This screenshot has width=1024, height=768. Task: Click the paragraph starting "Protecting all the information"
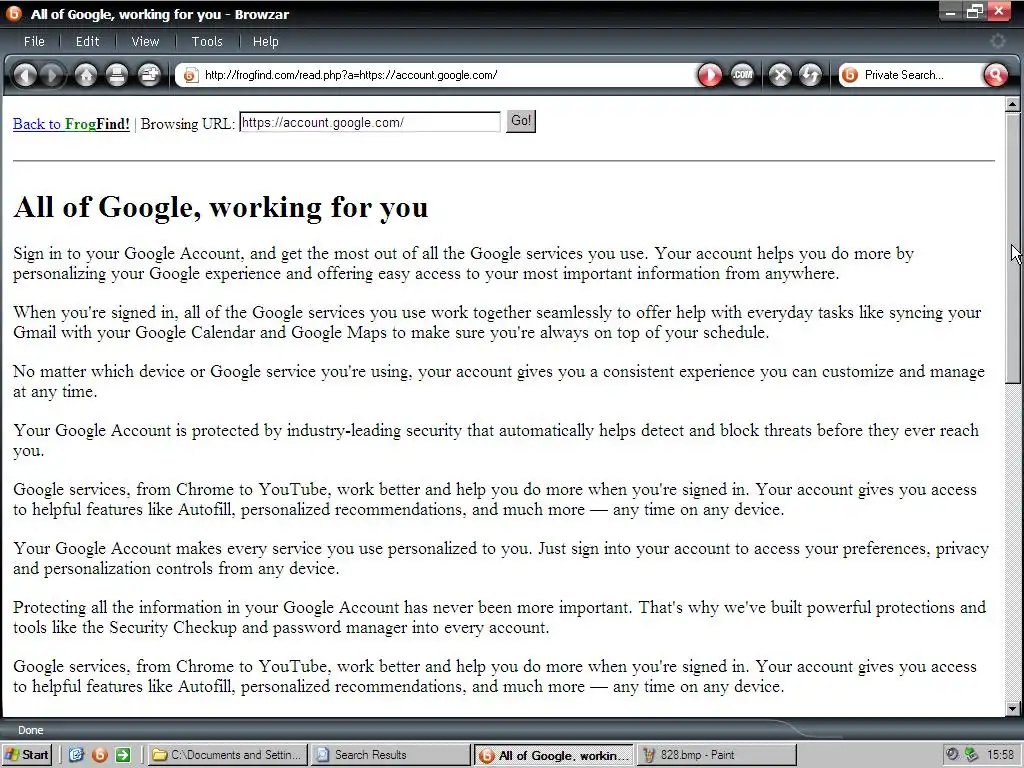pos(500,617)
